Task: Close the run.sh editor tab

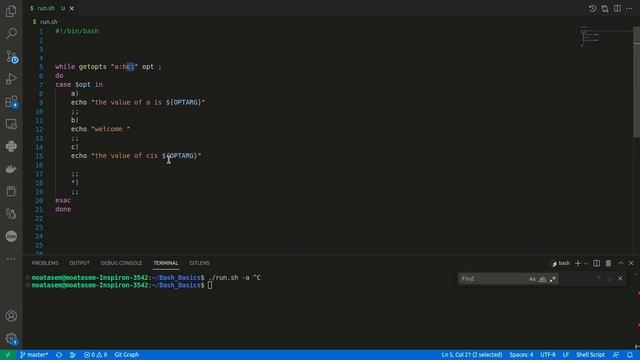Action: (72, 9)
